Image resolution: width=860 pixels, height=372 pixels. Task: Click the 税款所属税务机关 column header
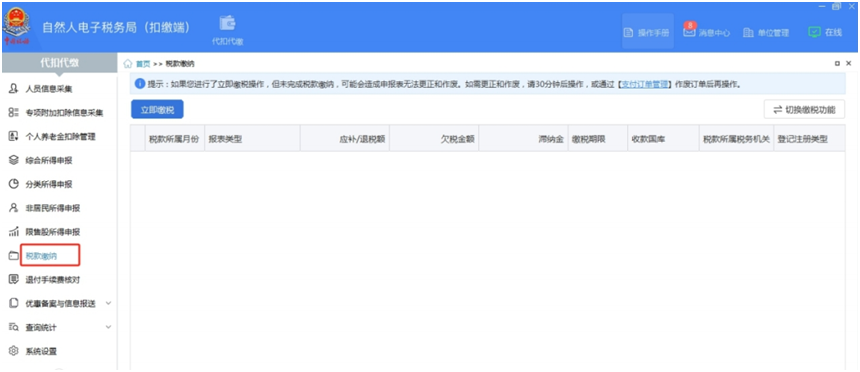click(737, 139)
